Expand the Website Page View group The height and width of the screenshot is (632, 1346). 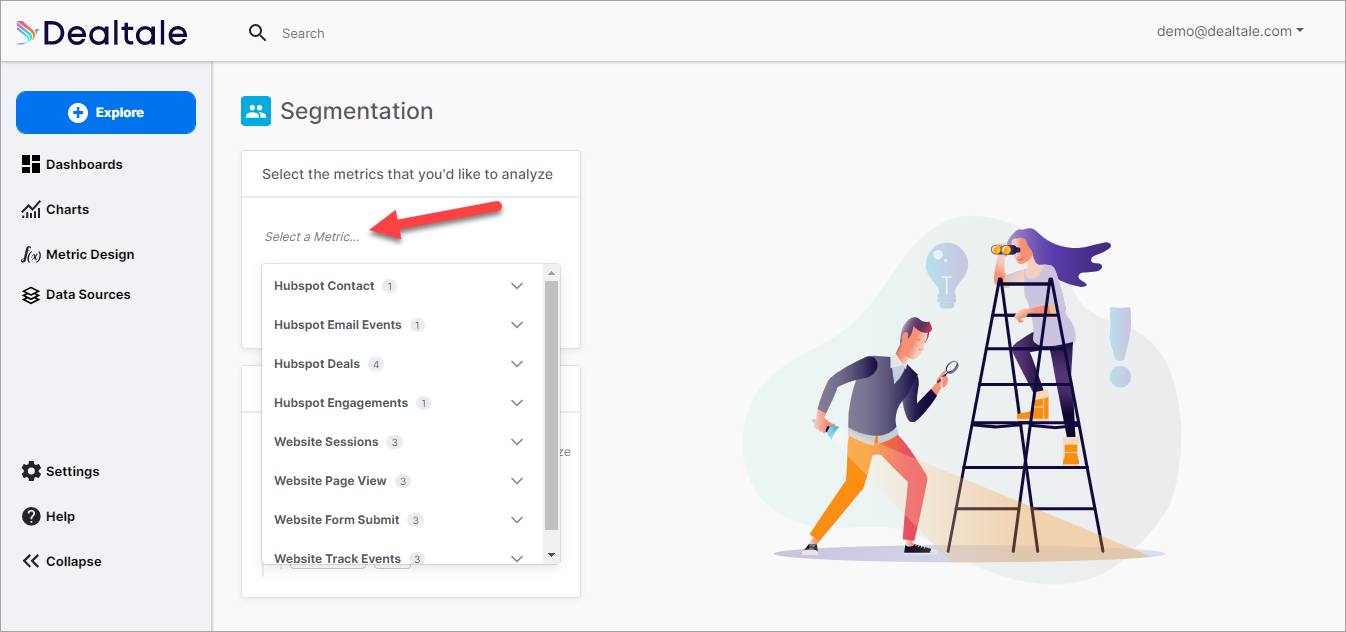click(517, 481)
